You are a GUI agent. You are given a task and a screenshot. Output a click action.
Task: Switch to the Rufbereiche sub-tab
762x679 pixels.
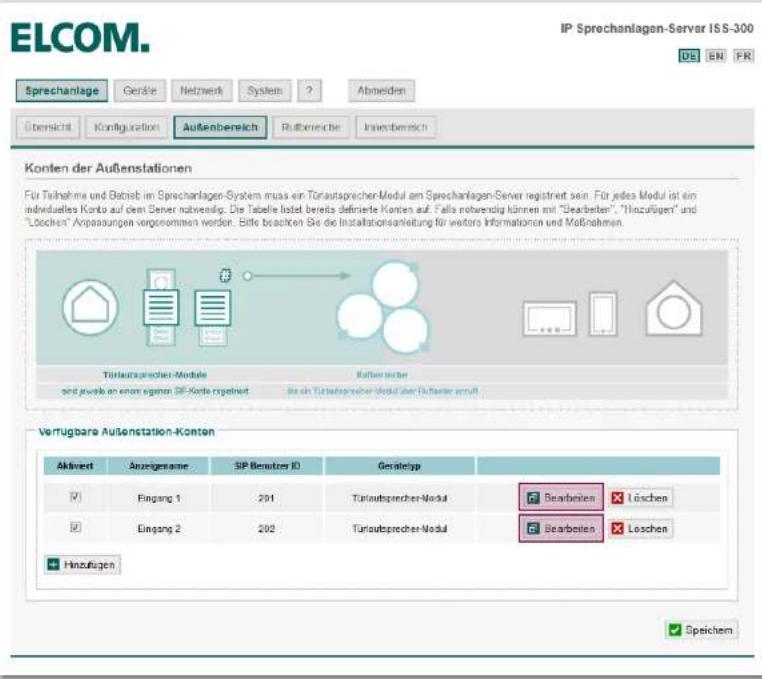pos(311,127)
